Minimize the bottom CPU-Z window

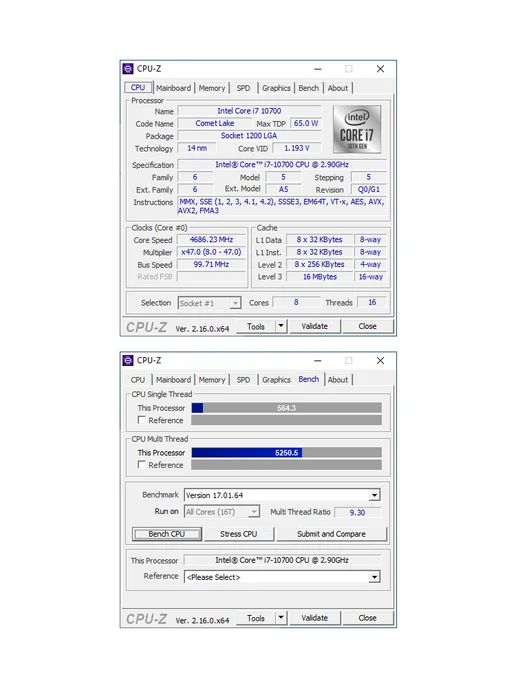coord(318,361)
